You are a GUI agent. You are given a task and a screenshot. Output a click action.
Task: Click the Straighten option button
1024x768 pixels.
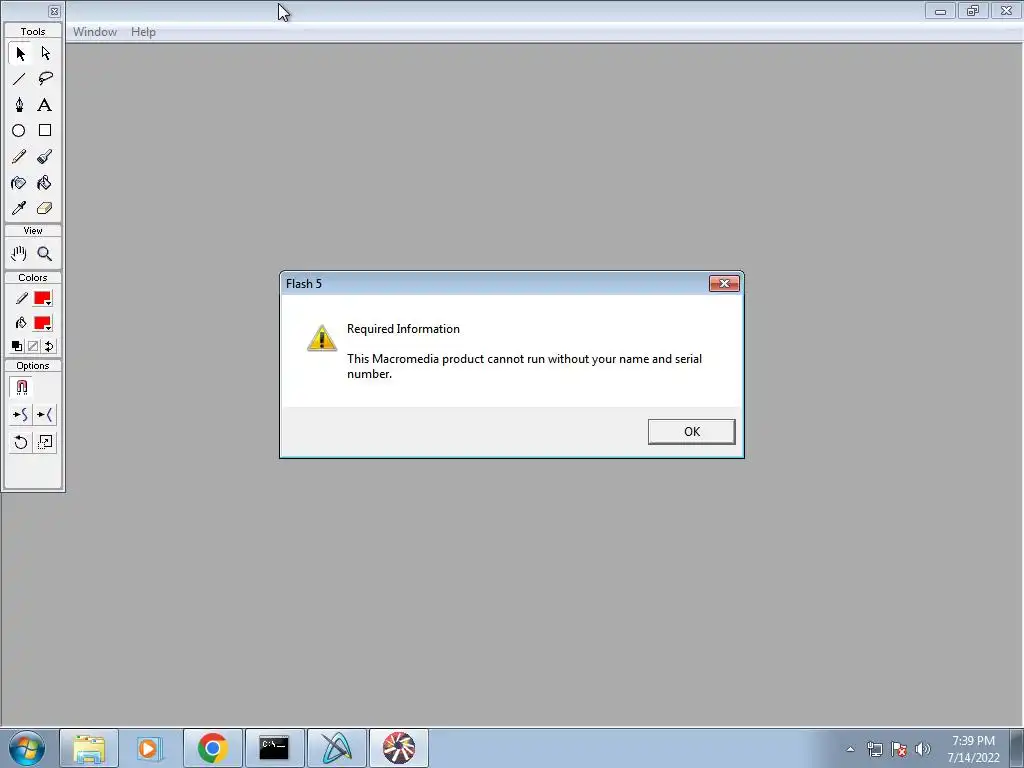coord(44,415)
